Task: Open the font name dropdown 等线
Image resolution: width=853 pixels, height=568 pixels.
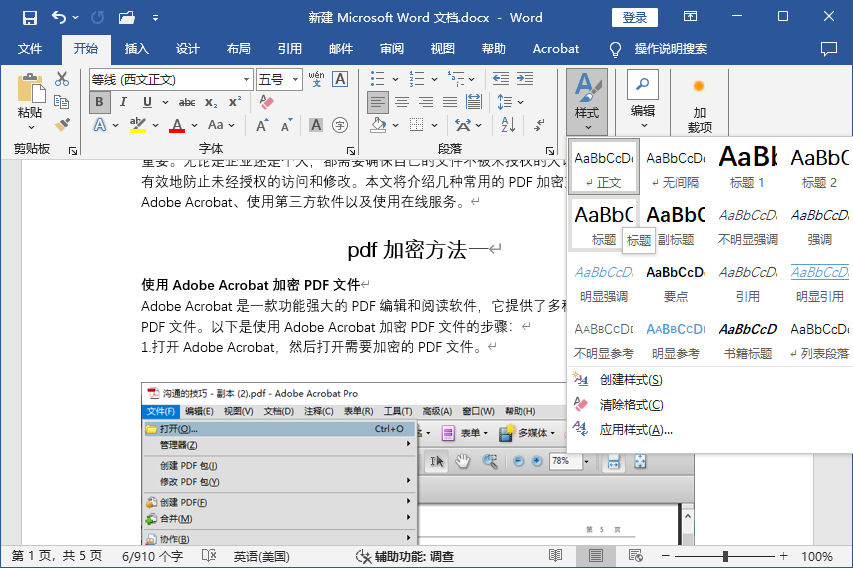Action: 246,80
